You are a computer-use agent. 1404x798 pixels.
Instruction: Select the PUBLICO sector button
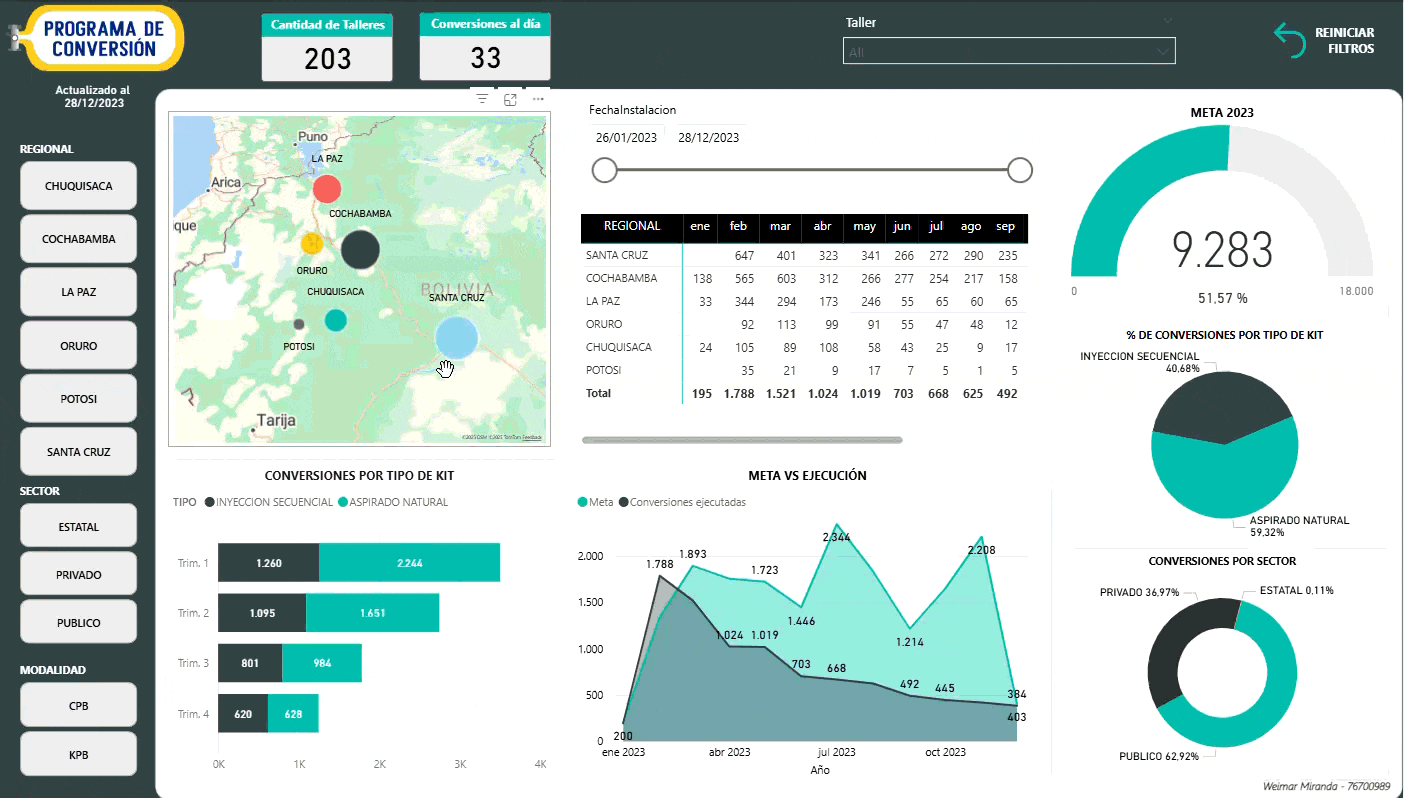tap(79, 623)
